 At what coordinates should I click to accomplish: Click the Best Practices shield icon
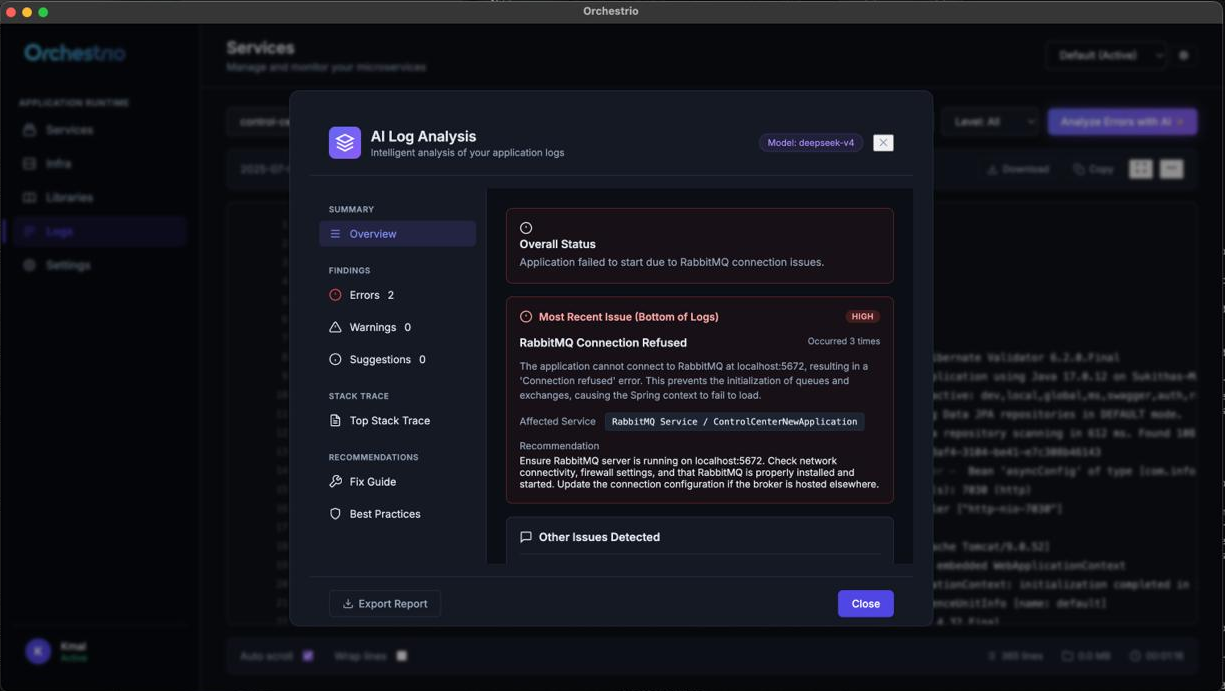pos(335,514)
